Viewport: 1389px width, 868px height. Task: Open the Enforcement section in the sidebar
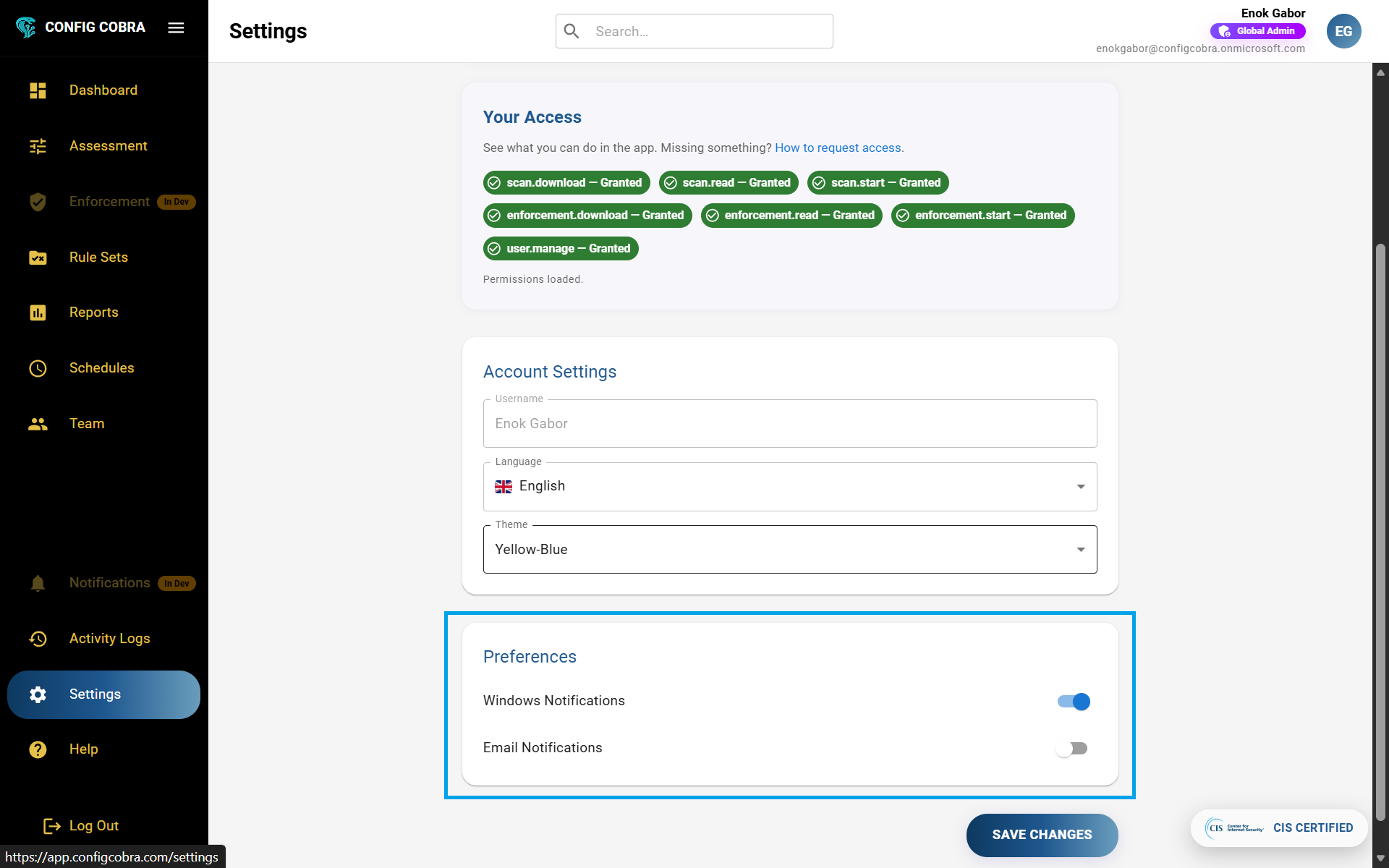[109, 202]
